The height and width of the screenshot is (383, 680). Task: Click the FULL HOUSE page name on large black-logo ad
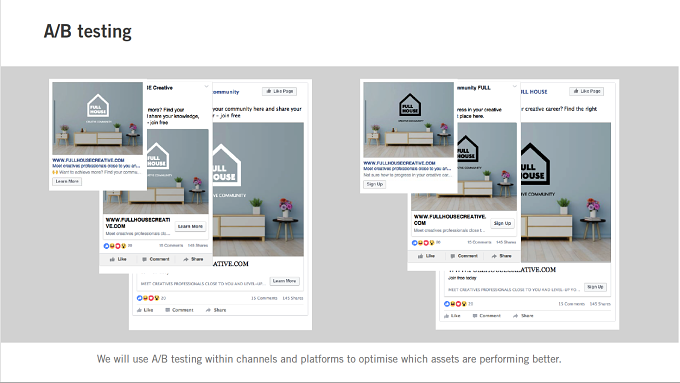coord(534,92)
